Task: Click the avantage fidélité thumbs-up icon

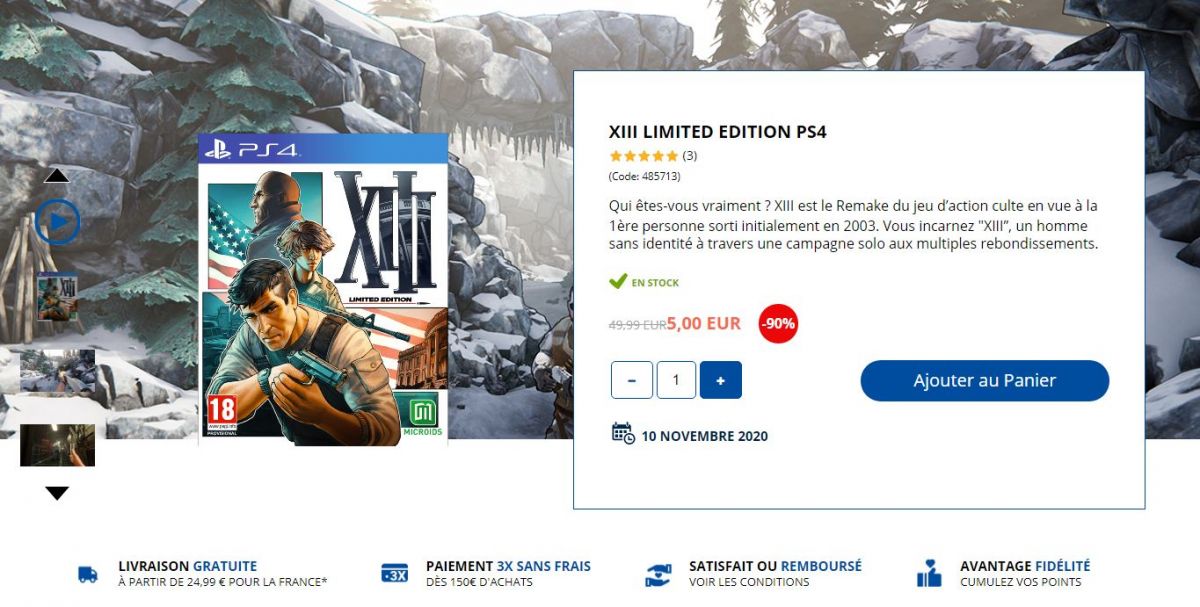Action: pos(929,573)
